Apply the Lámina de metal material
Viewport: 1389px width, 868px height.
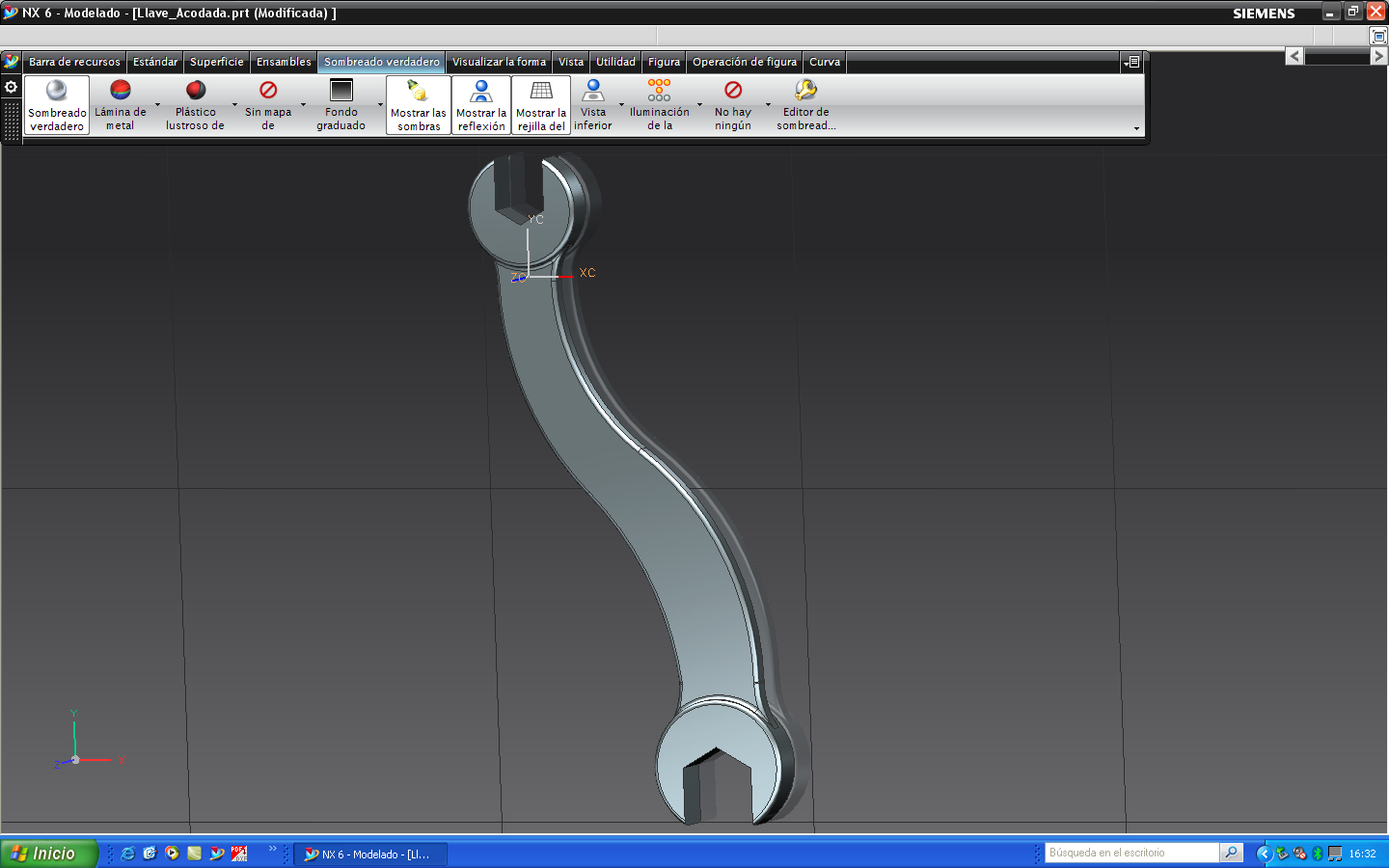[x=121, y=105]
